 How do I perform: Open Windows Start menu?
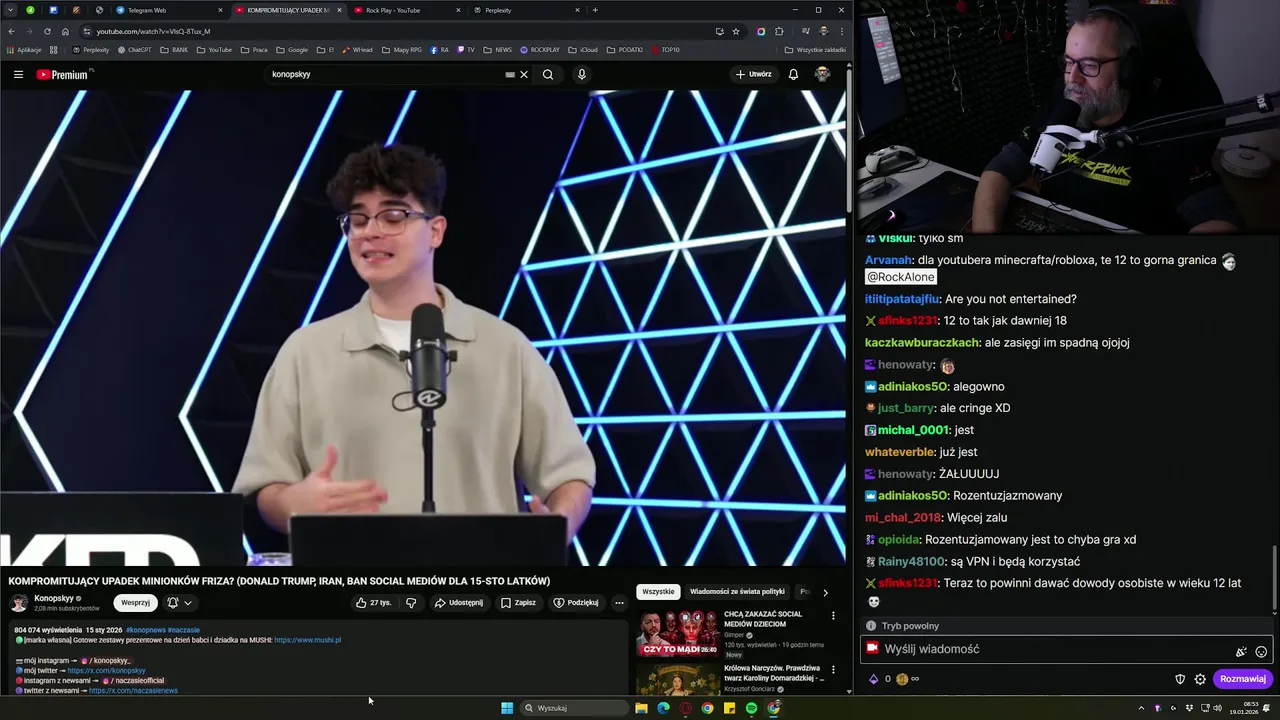click(507, 708)
